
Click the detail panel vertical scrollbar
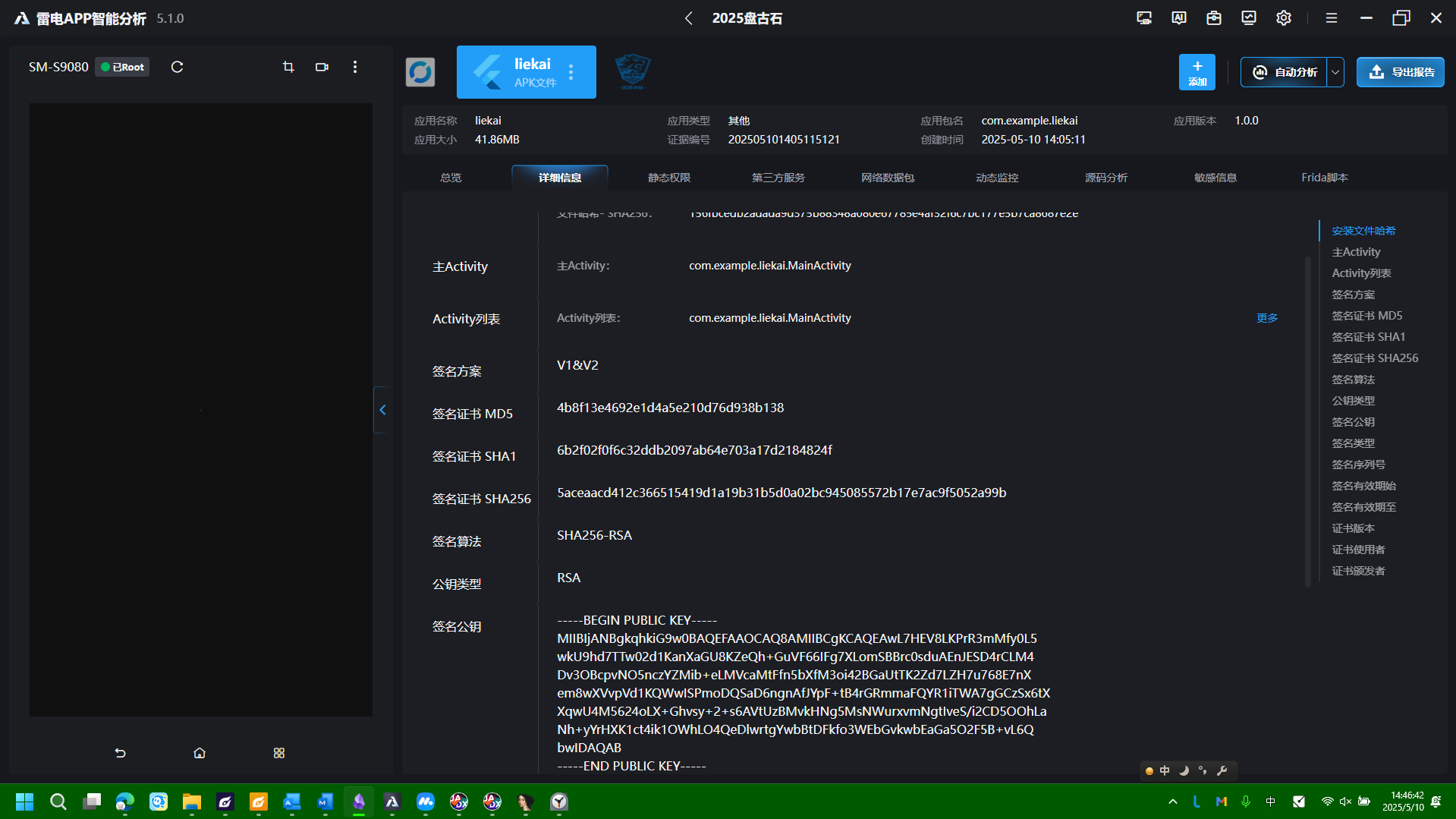[1308, 421]
